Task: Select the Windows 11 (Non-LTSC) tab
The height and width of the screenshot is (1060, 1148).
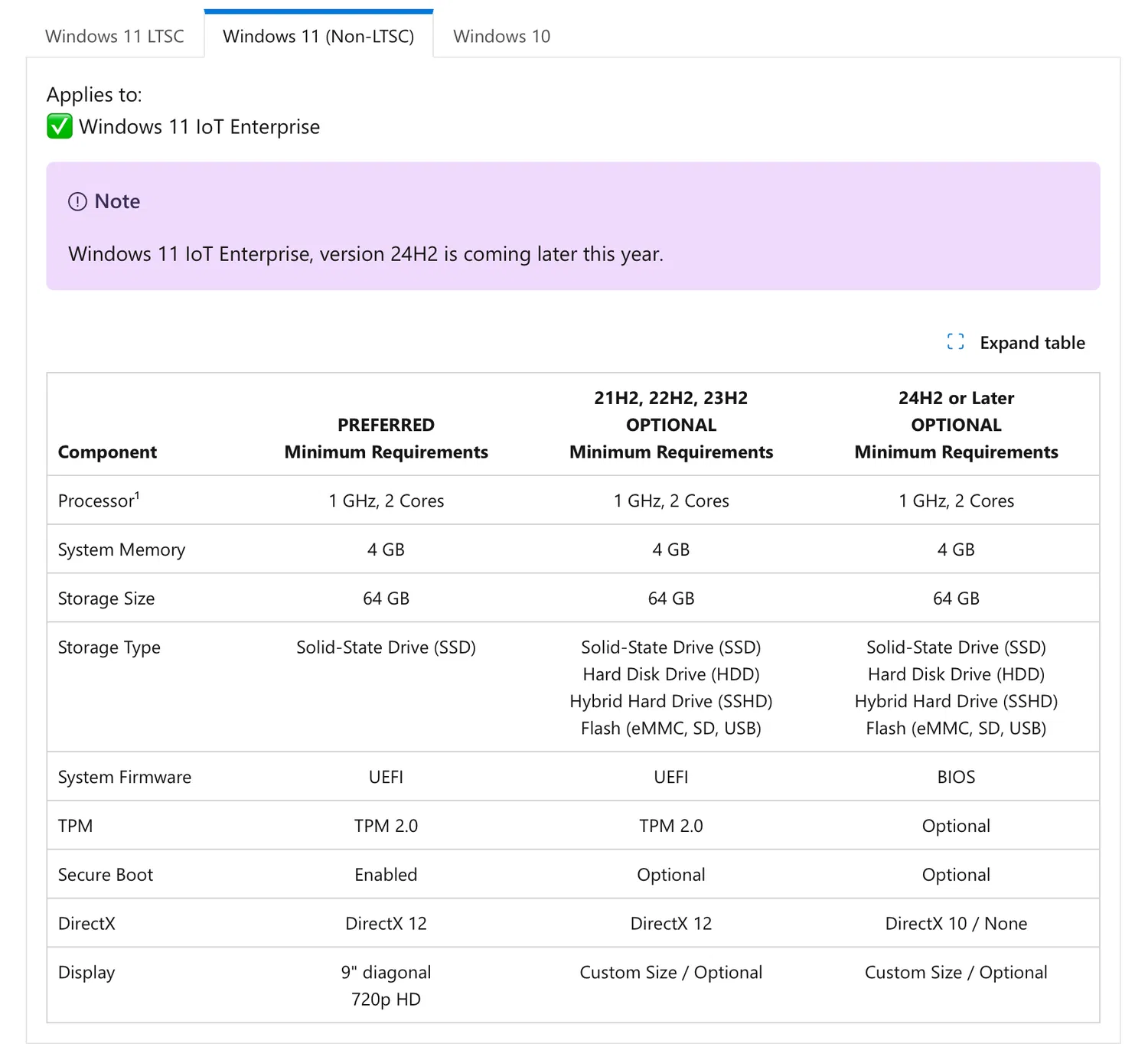Action: click(x=318, y=36)
